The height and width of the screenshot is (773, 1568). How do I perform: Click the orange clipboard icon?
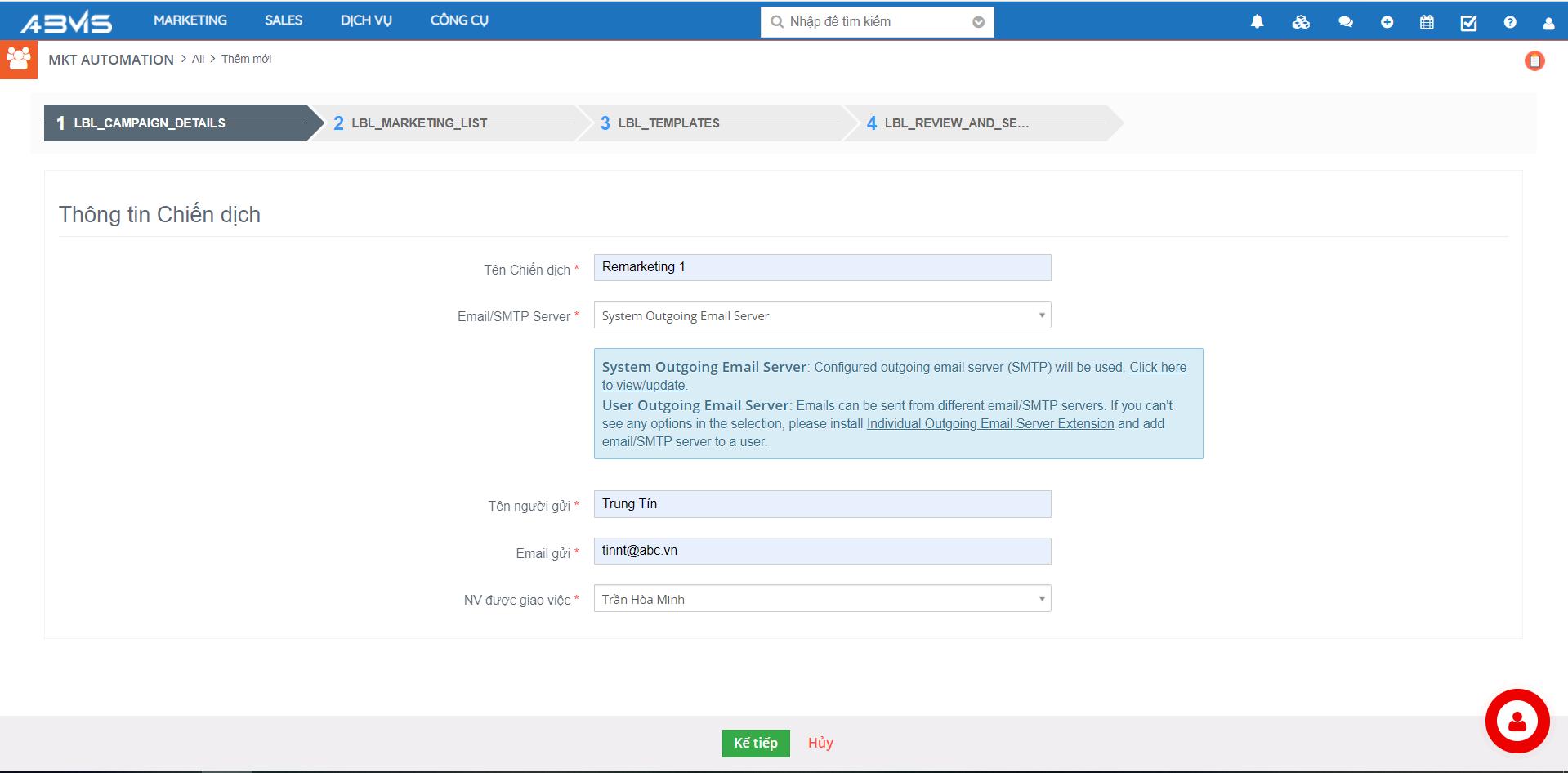click(1534, 61)
